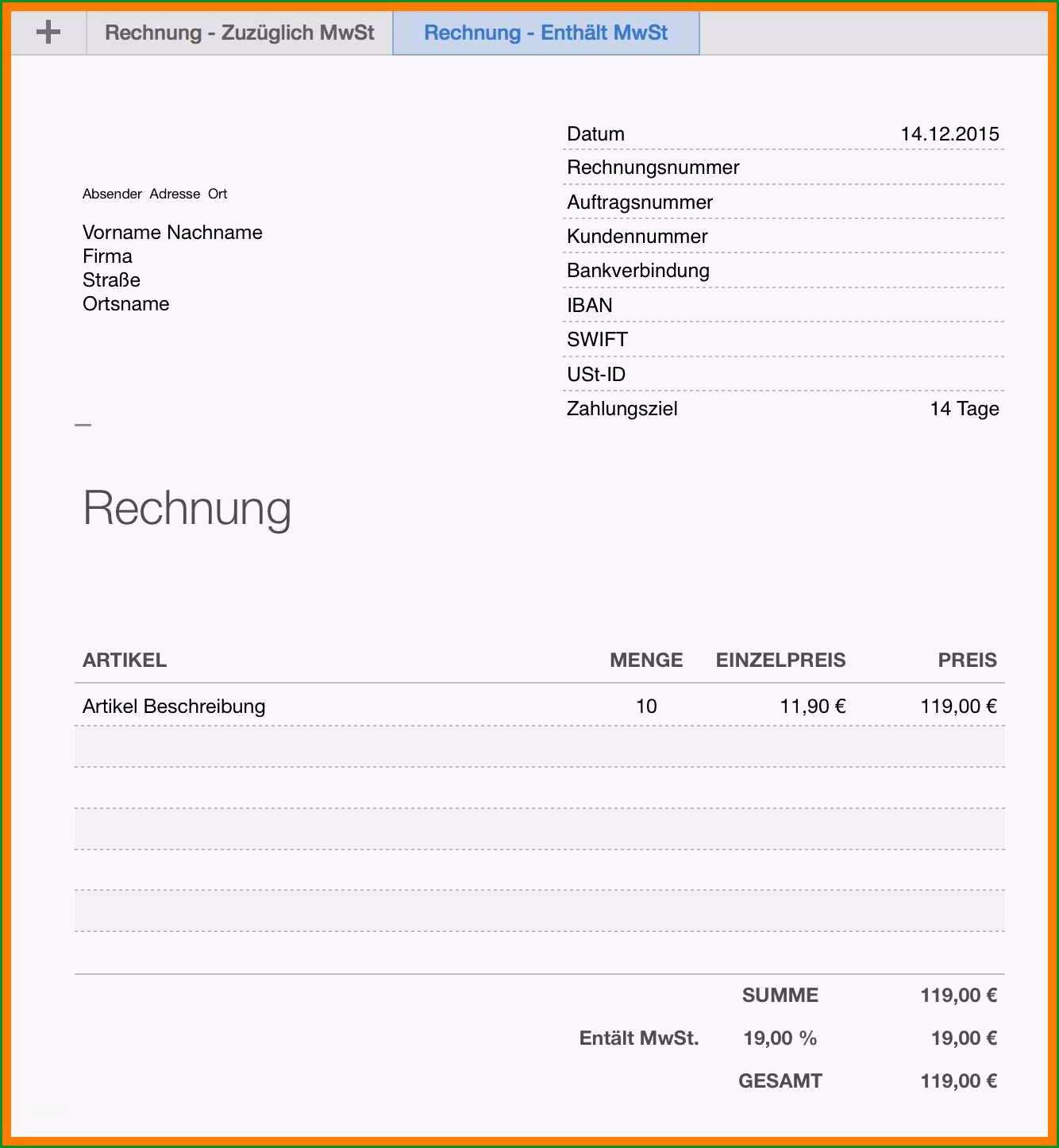Image resolution: width=1059 pixels, height=1148 pixels.
Task: Select the SWIFT cell
Action: (x=598, y=340)
